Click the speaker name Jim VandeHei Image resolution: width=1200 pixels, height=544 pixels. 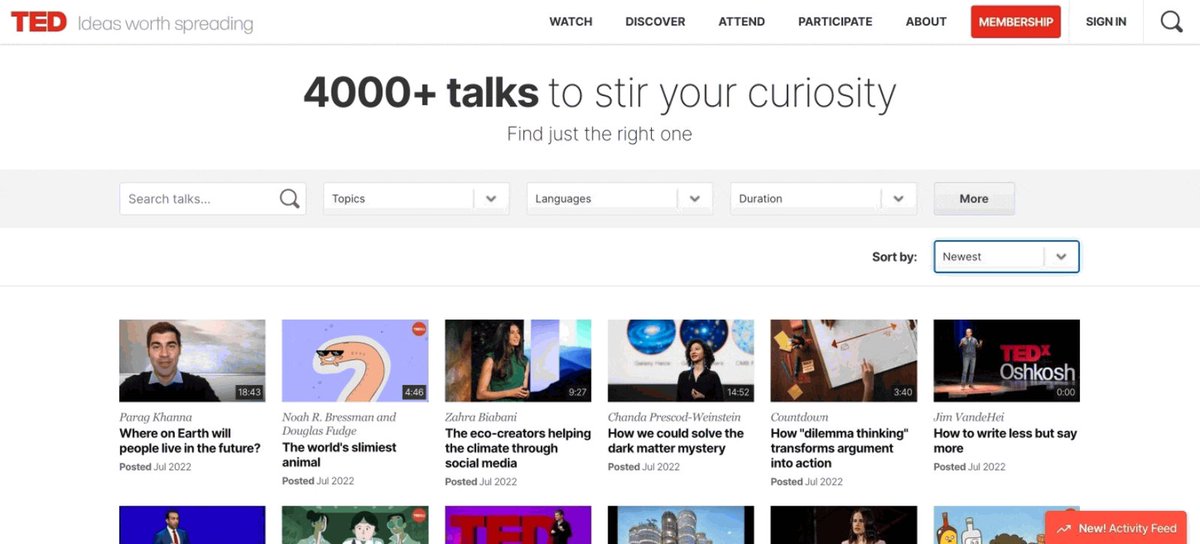[x=969, y=417]
